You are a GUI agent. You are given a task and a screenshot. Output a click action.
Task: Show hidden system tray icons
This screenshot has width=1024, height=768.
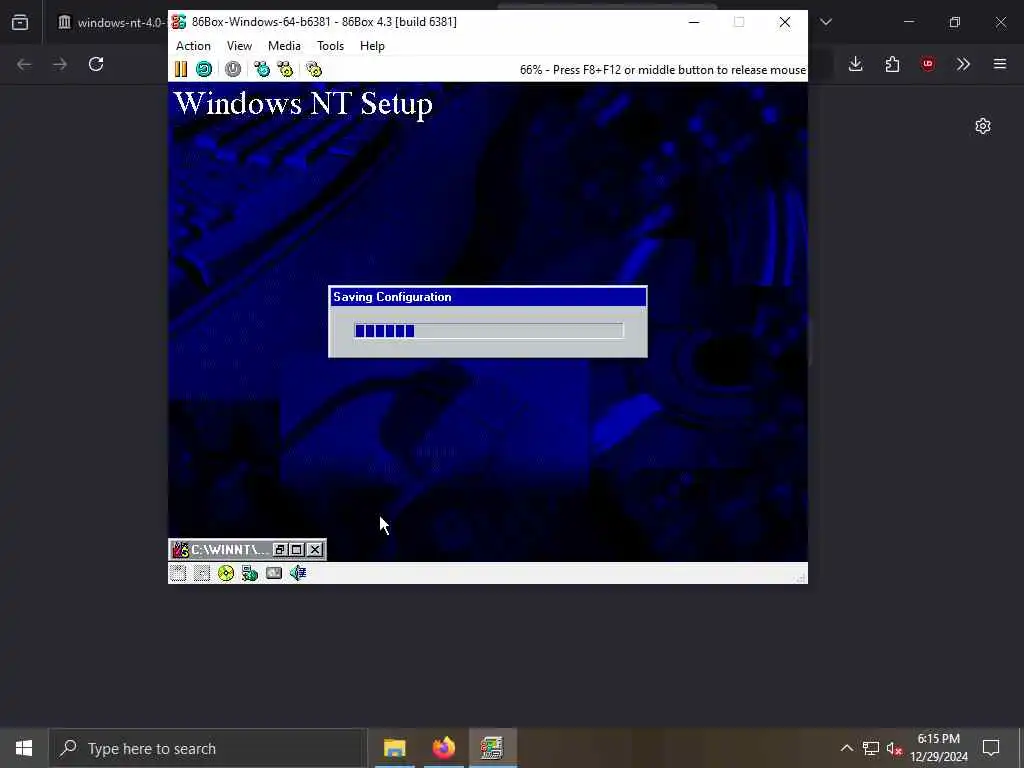[x=846, y=748]
